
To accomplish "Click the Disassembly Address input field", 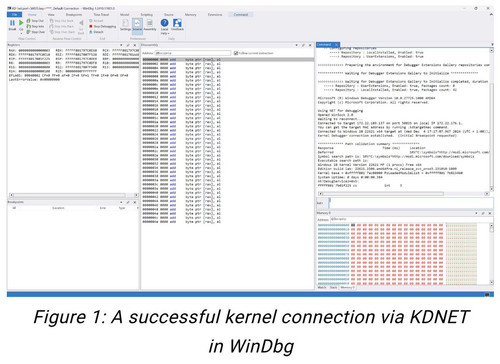I will coord(193,53).
